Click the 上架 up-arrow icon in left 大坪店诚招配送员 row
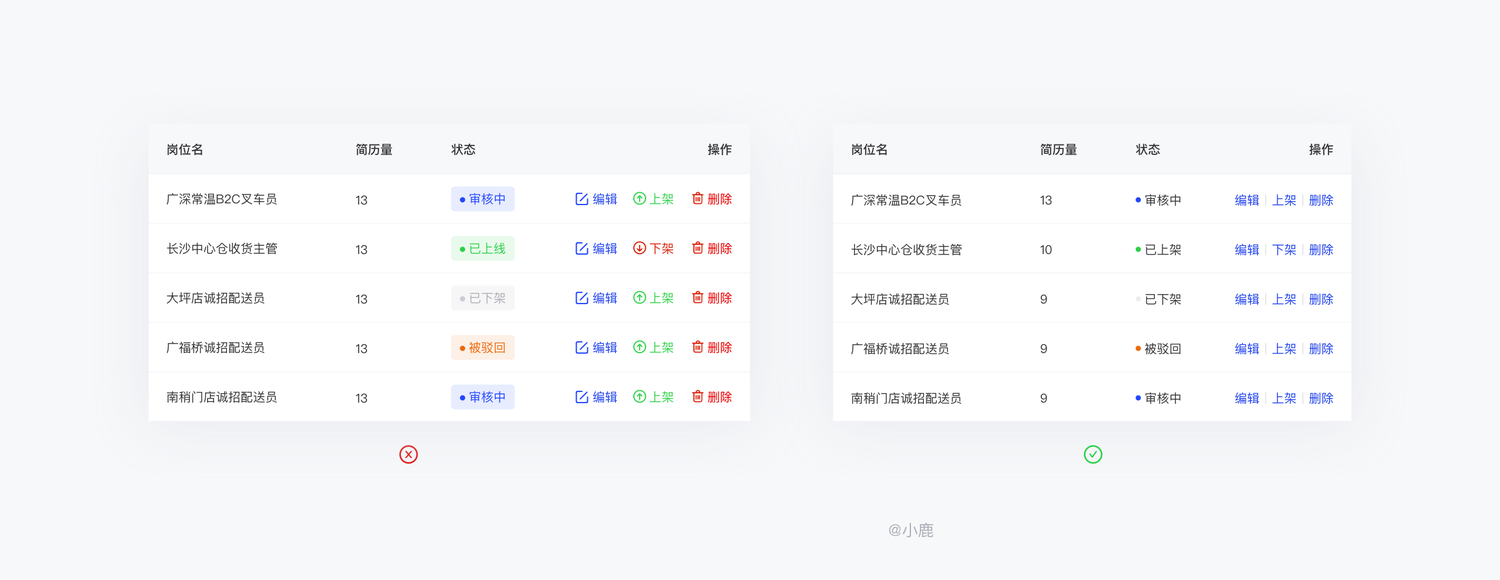Image resolution: width=1500 pixels, height=580 pixels. coord(640,298)
